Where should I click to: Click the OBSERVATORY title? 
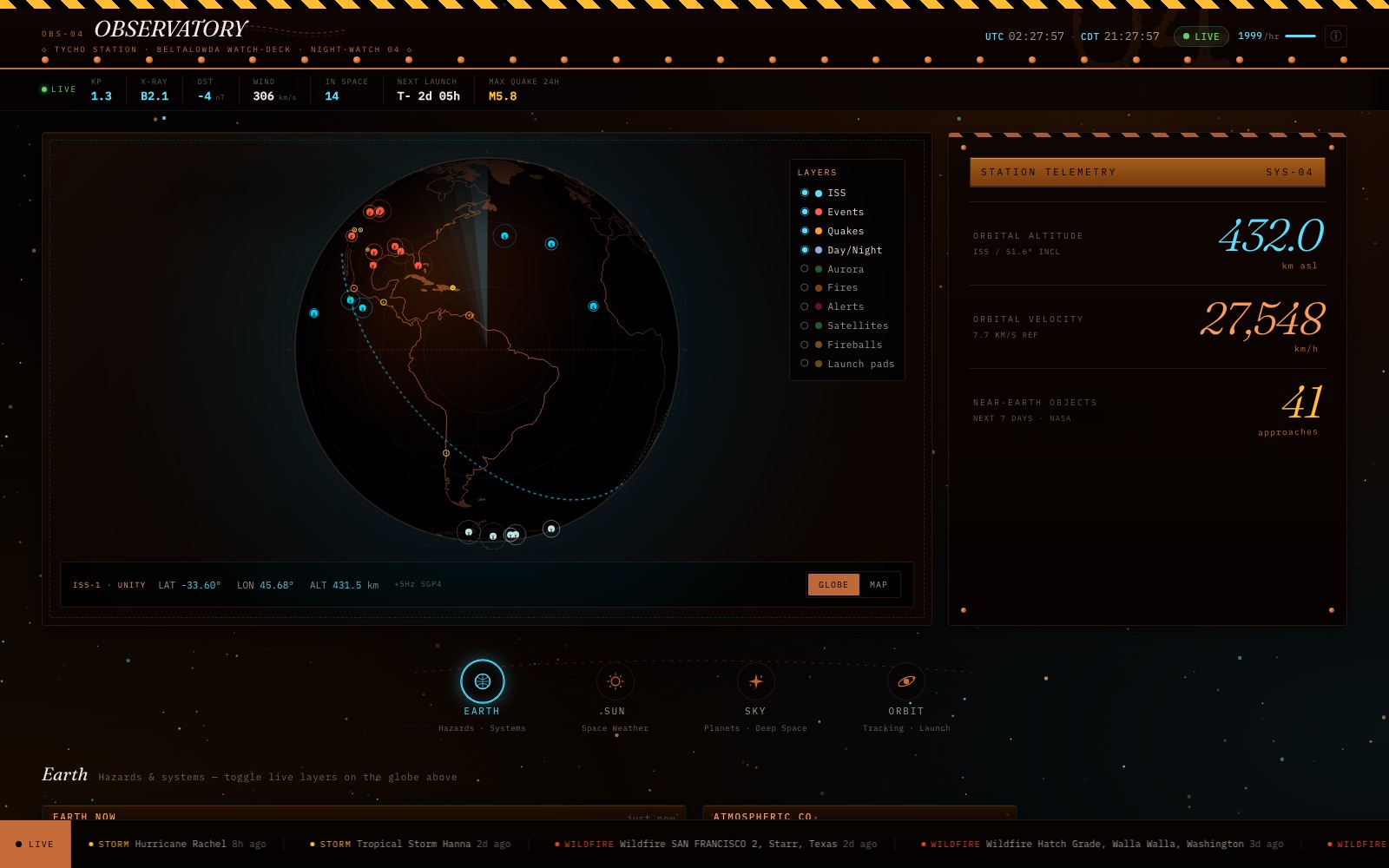point(171,30)
